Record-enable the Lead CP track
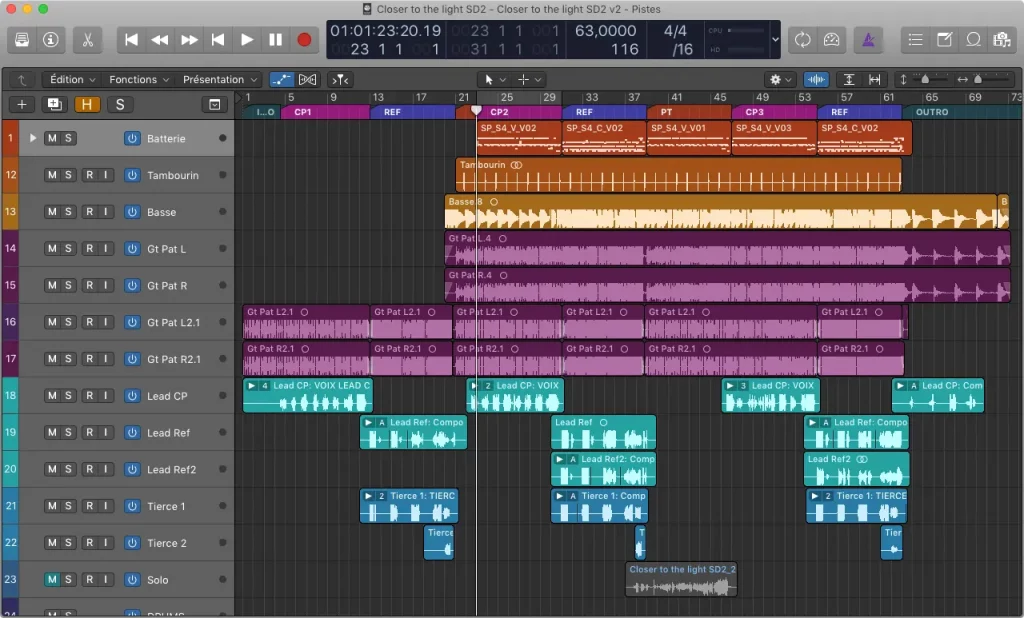The height and width of the screenshot is (618, 1024). pyautogui.click(x=88, y=396)
